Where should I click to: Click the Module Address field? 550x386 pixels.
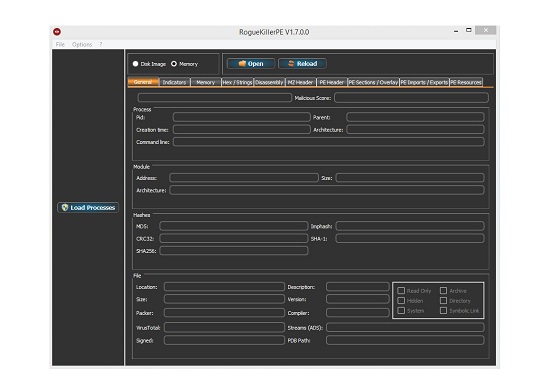point(244,178)
